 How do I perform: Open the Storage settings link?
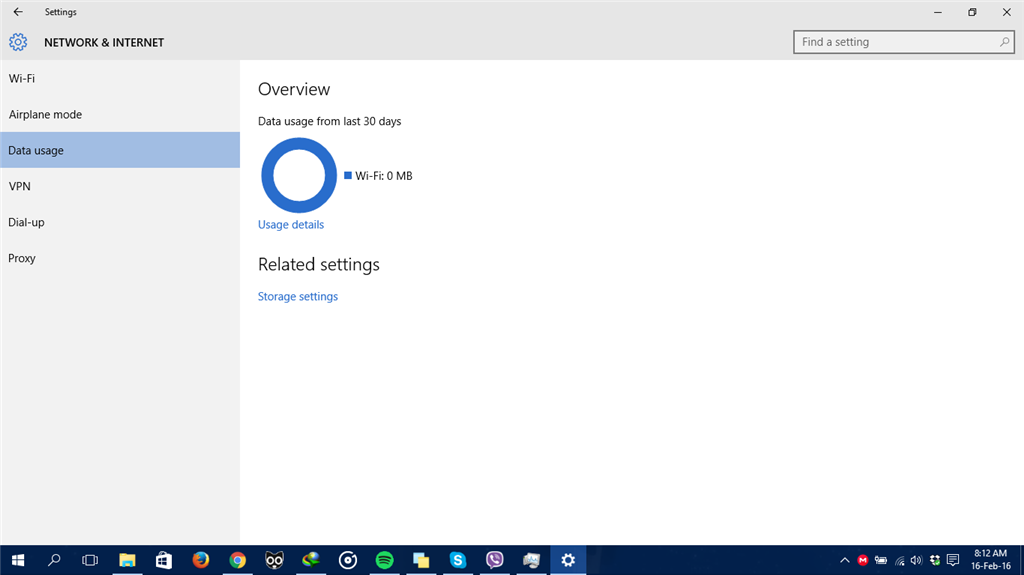point(298,297)
